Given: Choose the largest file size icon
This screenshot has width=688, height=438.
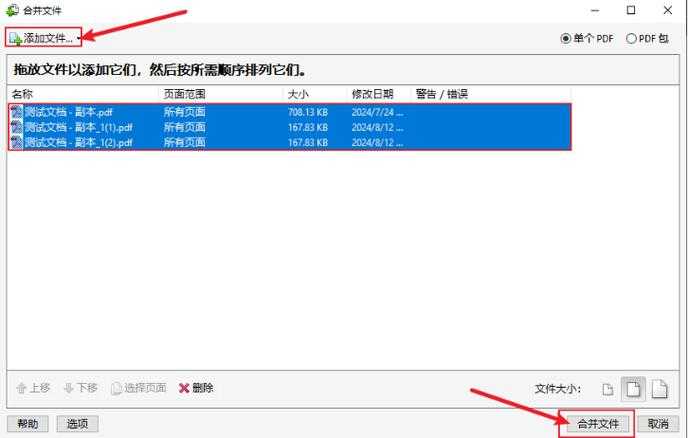Looking at the screenshot, I should click(x=659, y=388).
